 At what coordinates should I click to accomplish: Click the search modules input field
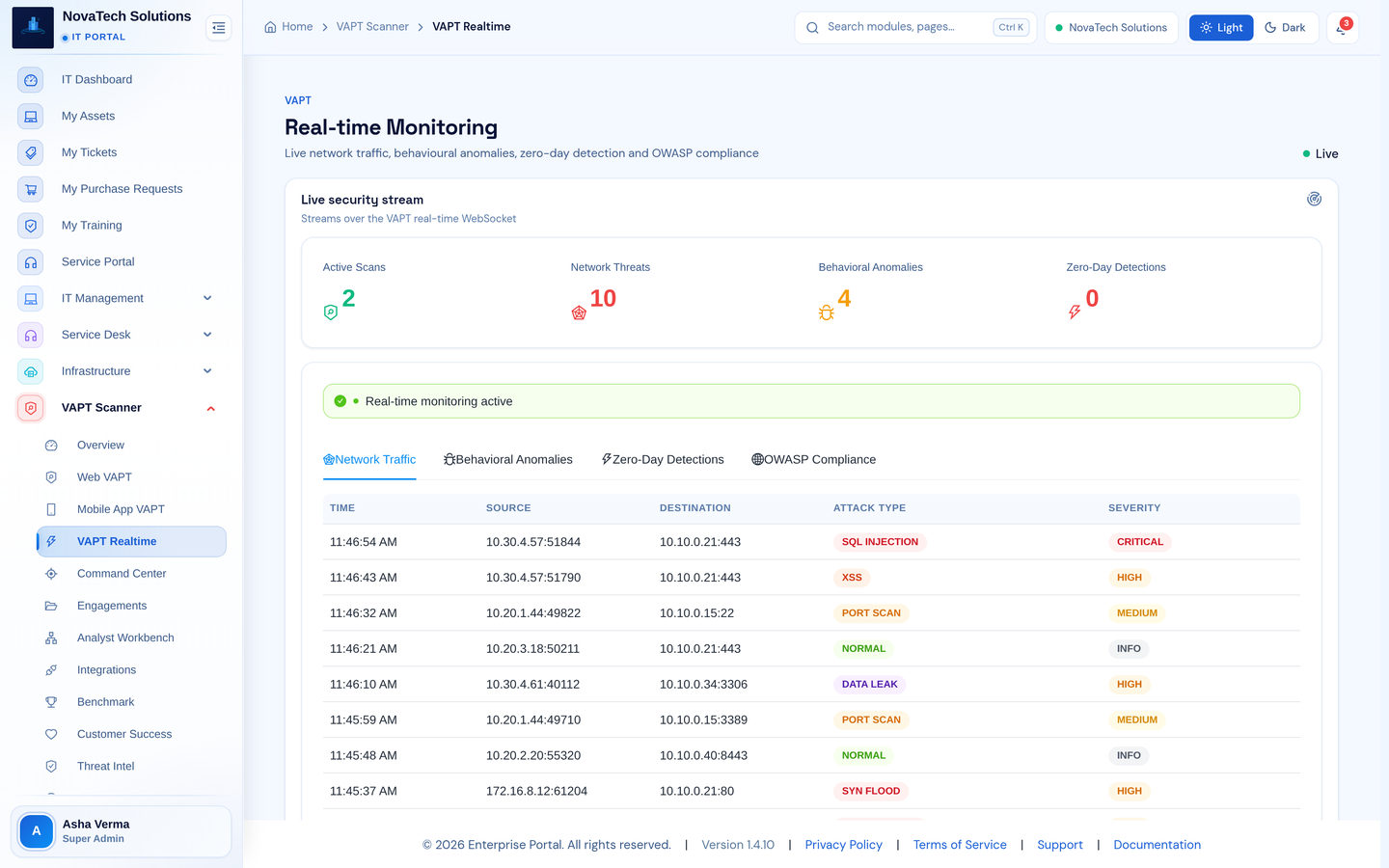click(x=915, y=28)
